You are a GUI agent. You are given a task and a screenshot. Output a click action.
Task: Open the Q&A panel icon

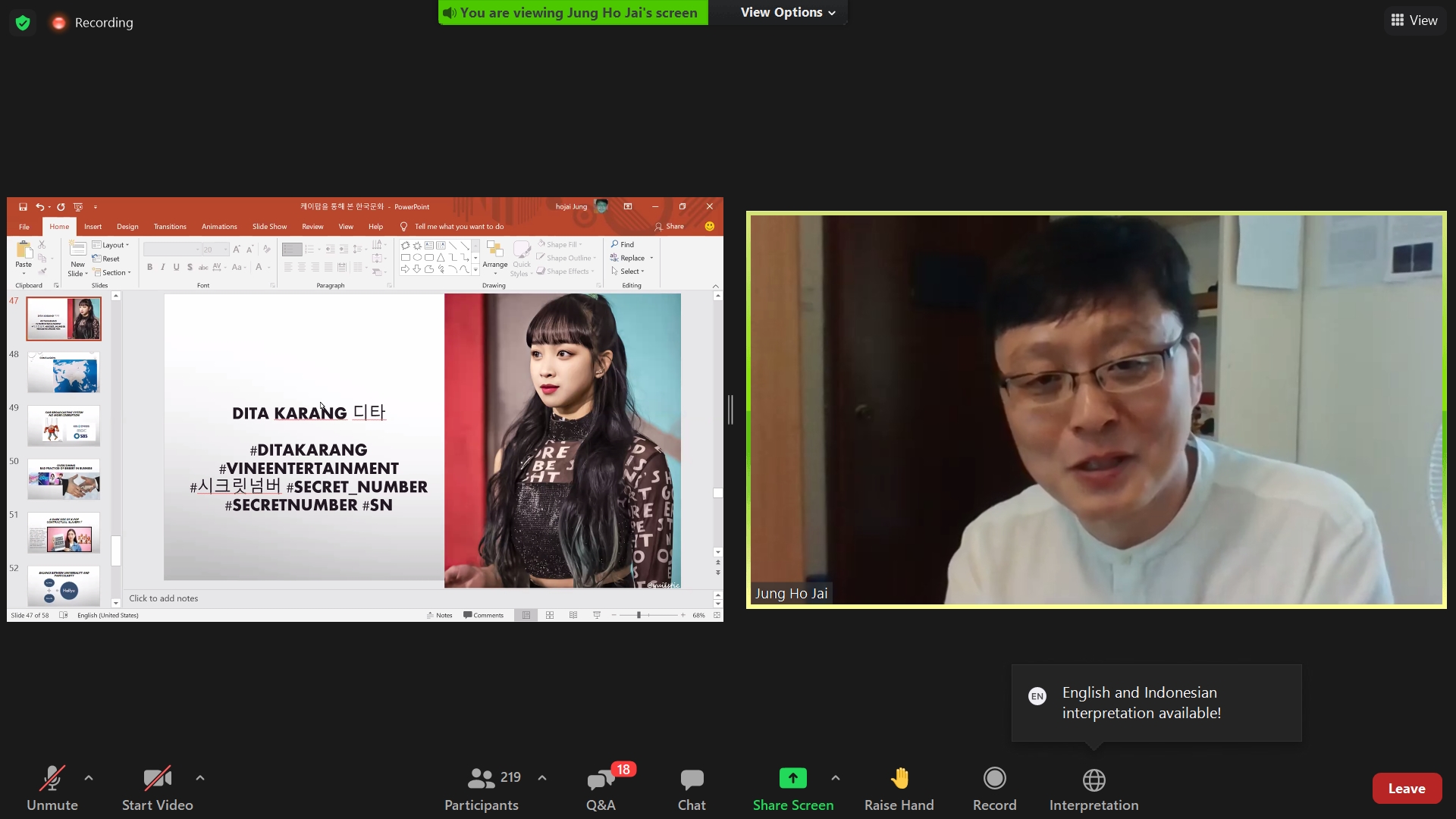pos(601,780)
